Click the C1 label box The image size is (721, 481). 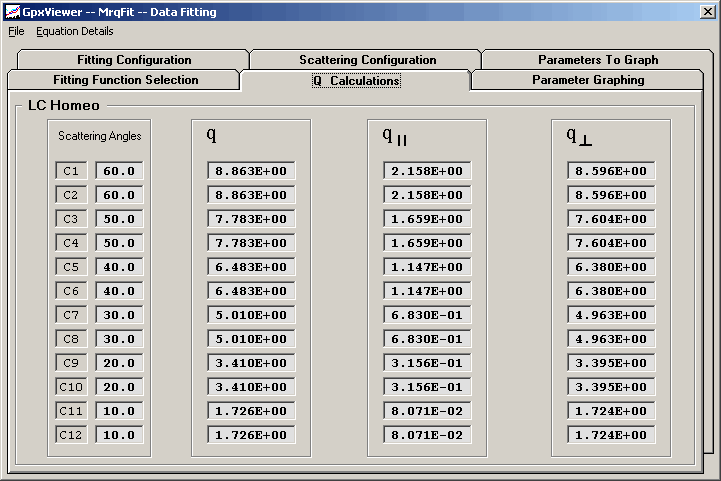click(x=71, y=171)
